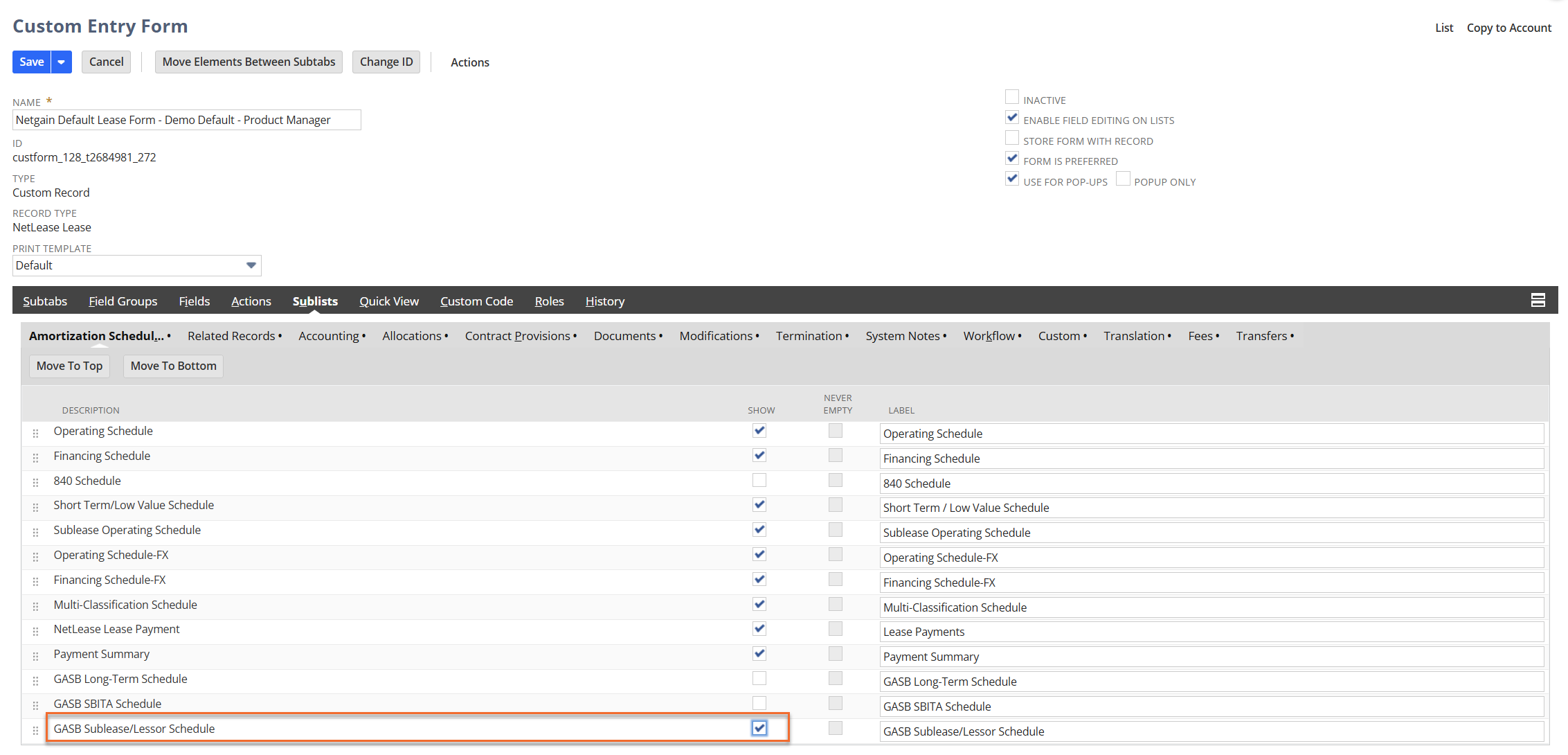Screen dimensions: 1568x755
Task: Uncheck Show for GASB Sublease/Lessor Schedule
Action: tap(759, 728)
